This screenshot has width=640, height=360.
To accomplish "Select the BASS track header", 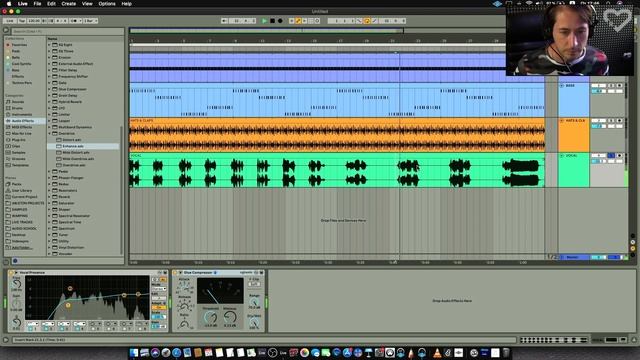I will 573,100.
